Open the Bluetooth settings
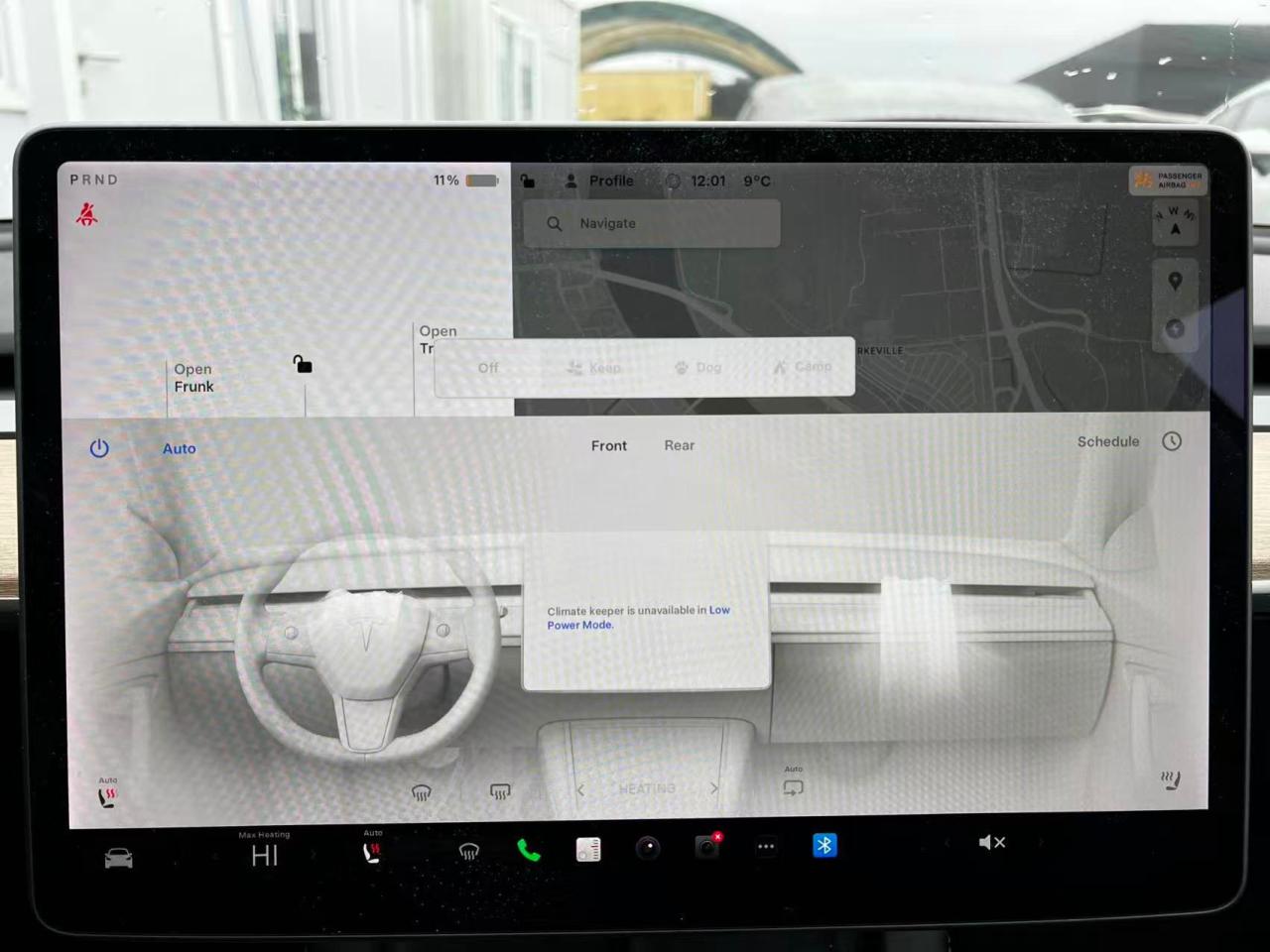This screenshot has width=1270, height=952. [825, 845]
